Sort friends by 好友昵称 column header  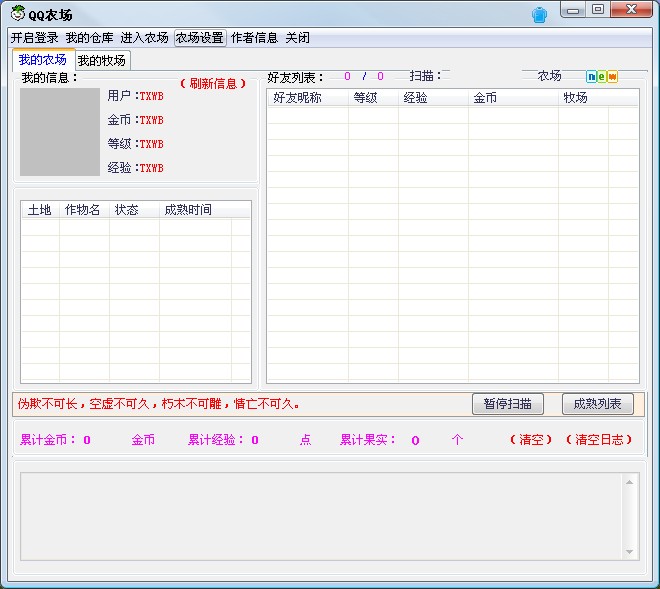308,98
